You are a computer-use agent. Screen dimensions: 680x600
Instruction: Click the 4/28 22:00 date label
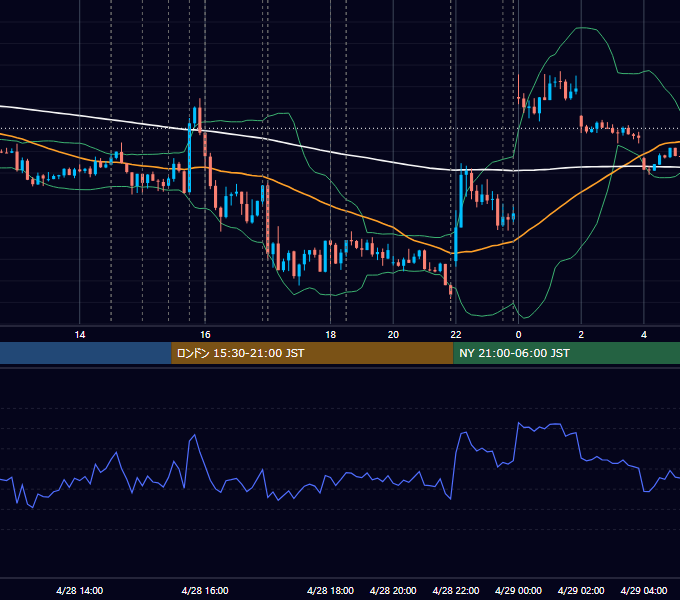456,590
